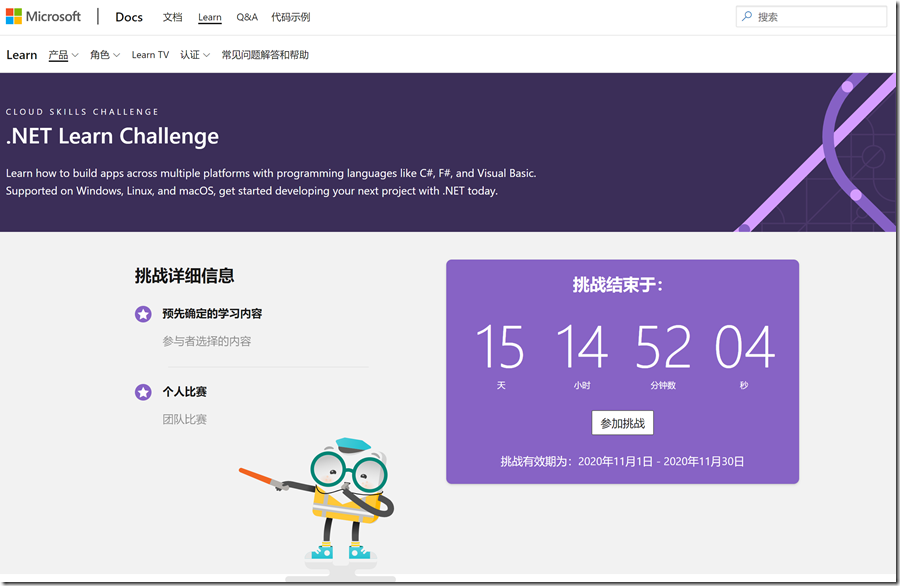The height and width of the screenshot is (586, 900).
Task: Expand the 产品 dropdown
Action: click(x=63, y=55)
